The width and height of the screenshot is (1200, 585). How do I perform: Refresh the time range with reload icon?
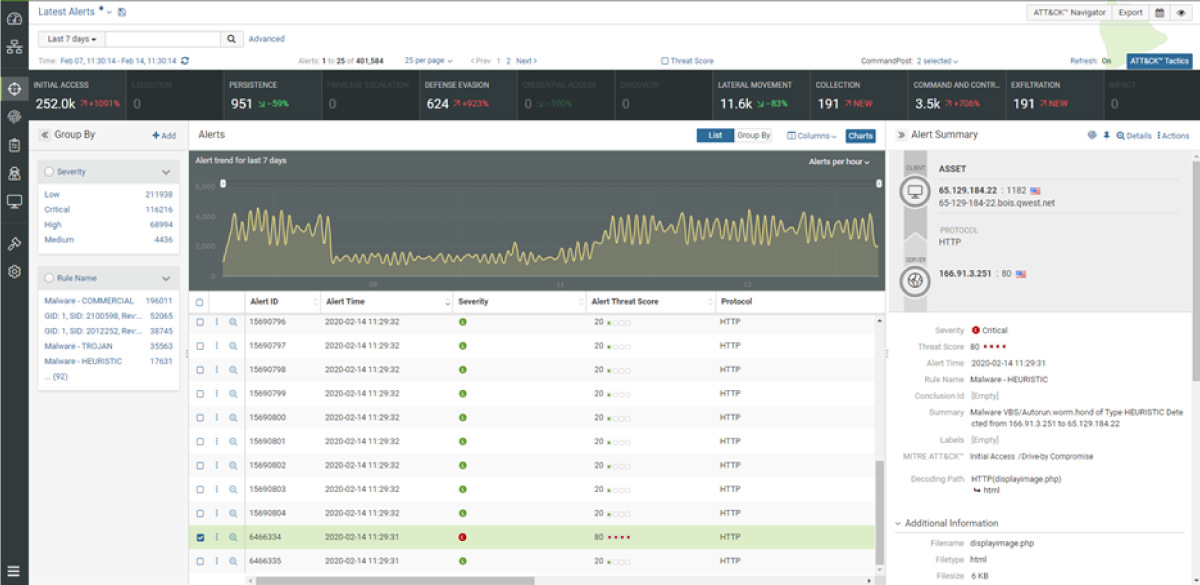coord(185,61)
